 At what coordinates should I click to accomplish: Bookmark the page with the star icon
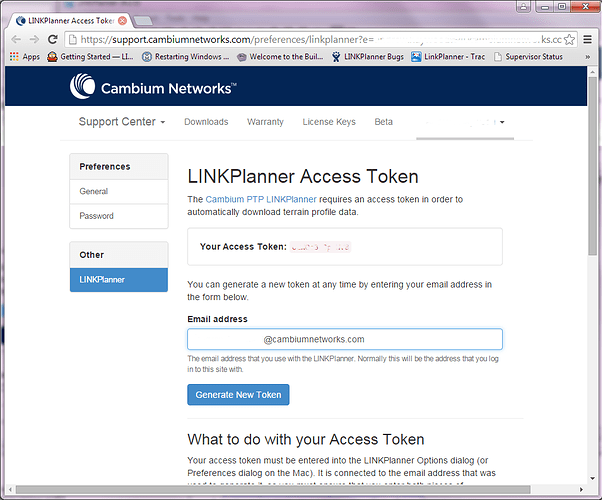[569, 40]
